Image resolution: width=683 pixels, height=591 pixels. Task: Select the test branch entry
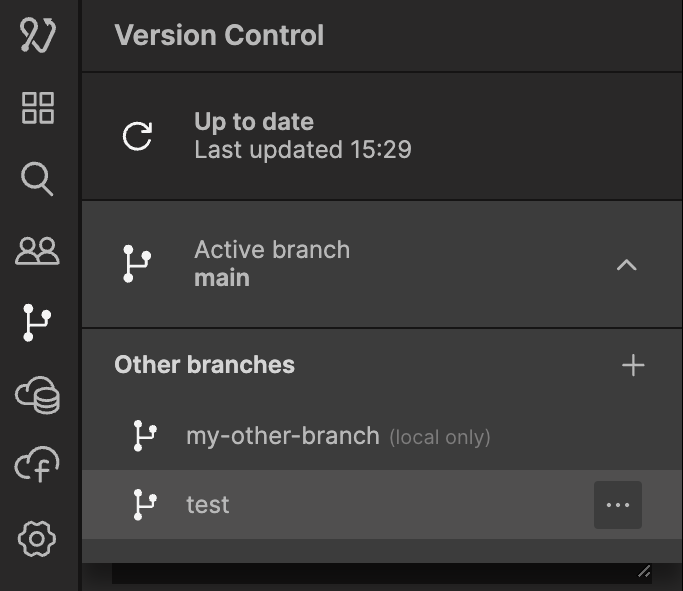click(208, 505)
